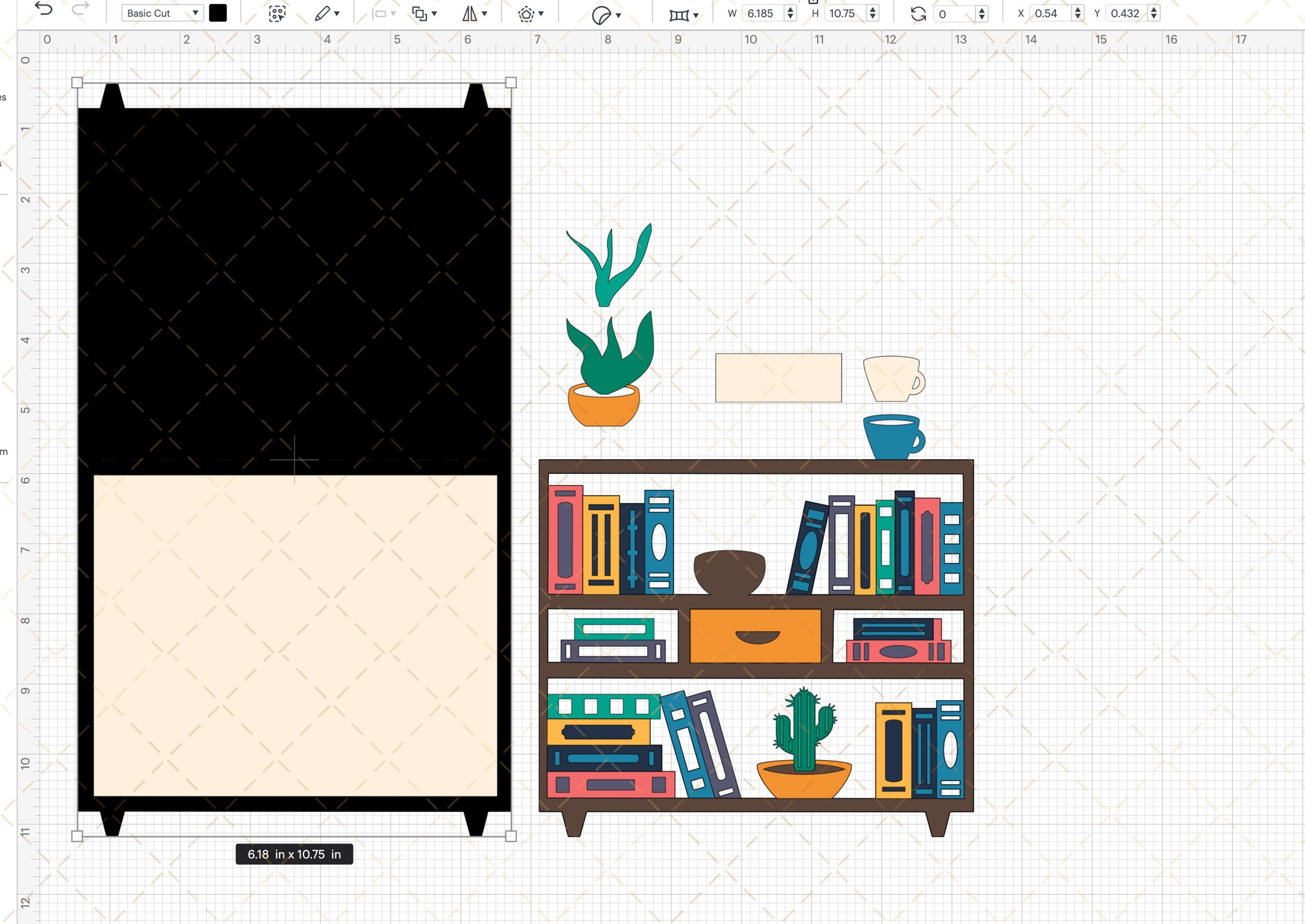Click the width field showing 6.185
Screen dimensions: 1305x924
click(762, 13)
